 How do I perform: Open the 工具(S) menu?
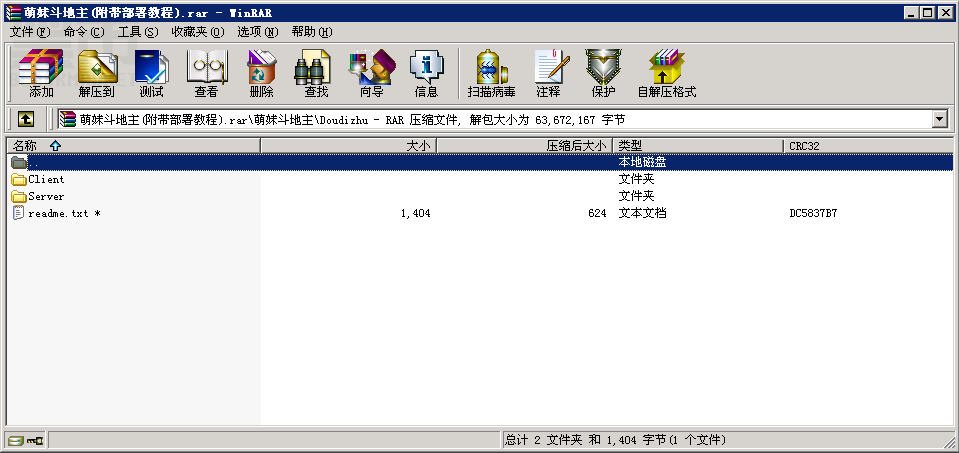[x=138, y=32]
